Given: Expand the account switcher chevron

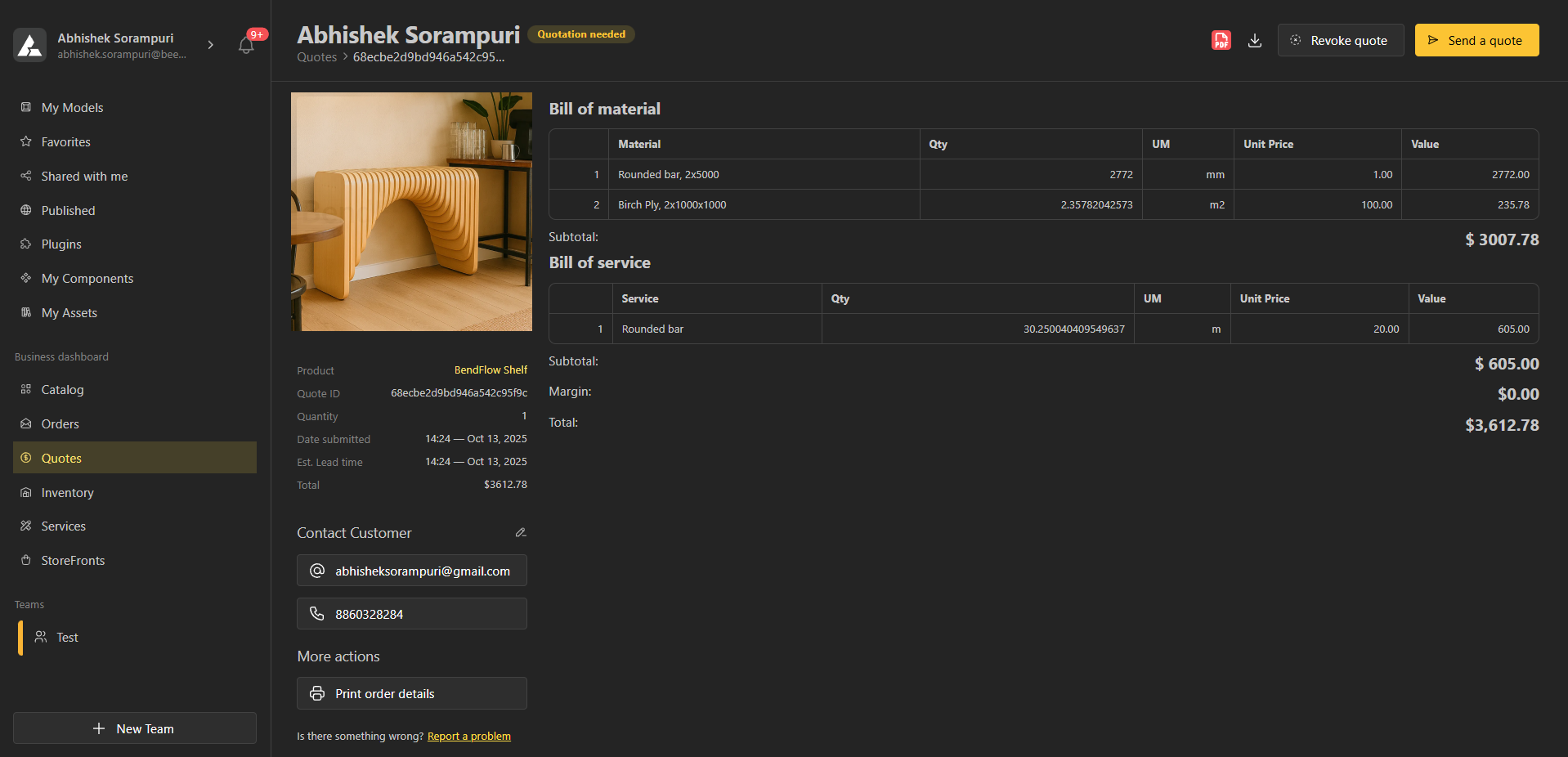Looking at the screenshot, I should point(211,45).
